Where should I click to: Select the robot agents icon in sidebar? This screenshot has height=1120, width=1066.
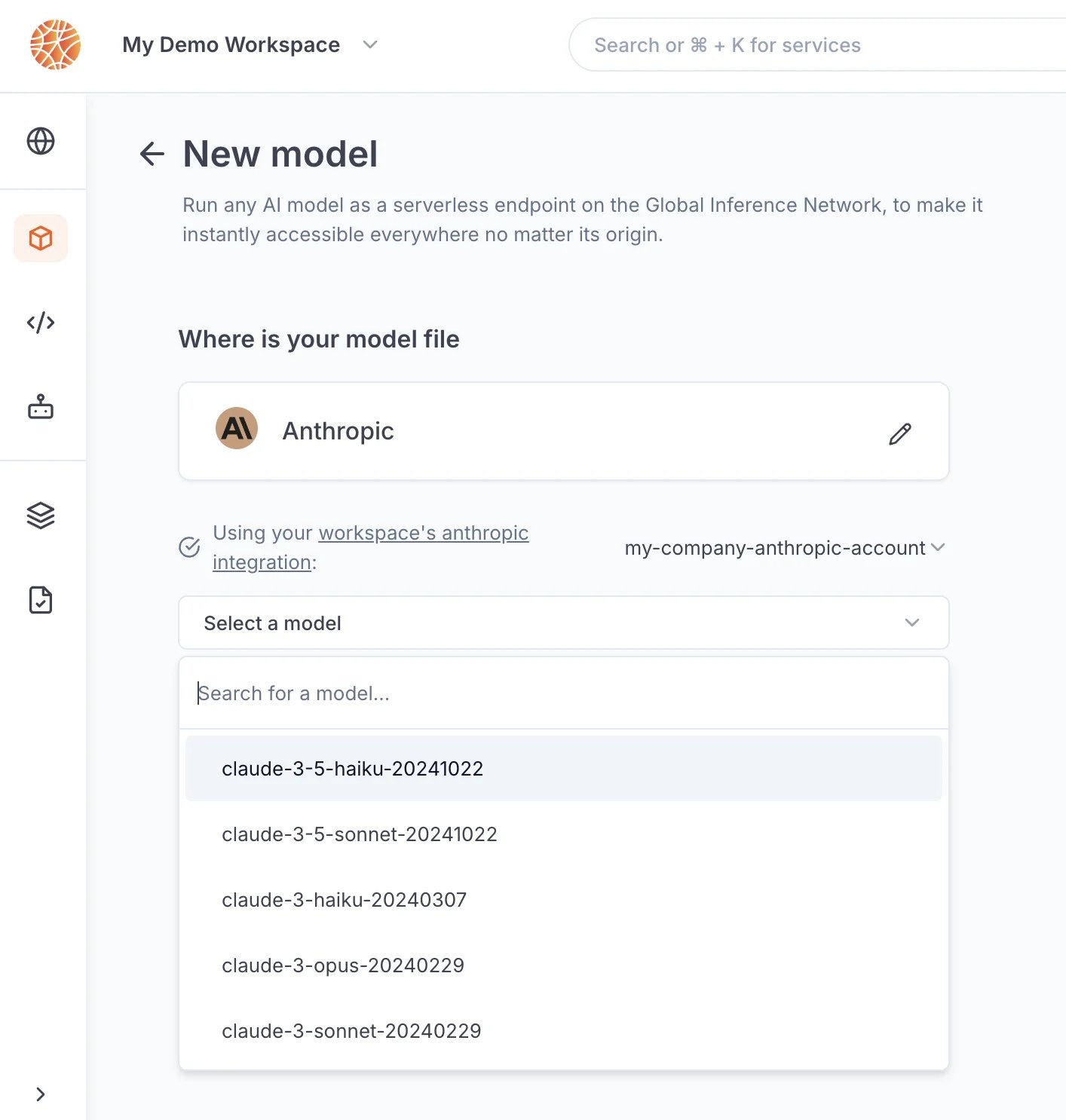click(x=41, y=407)
